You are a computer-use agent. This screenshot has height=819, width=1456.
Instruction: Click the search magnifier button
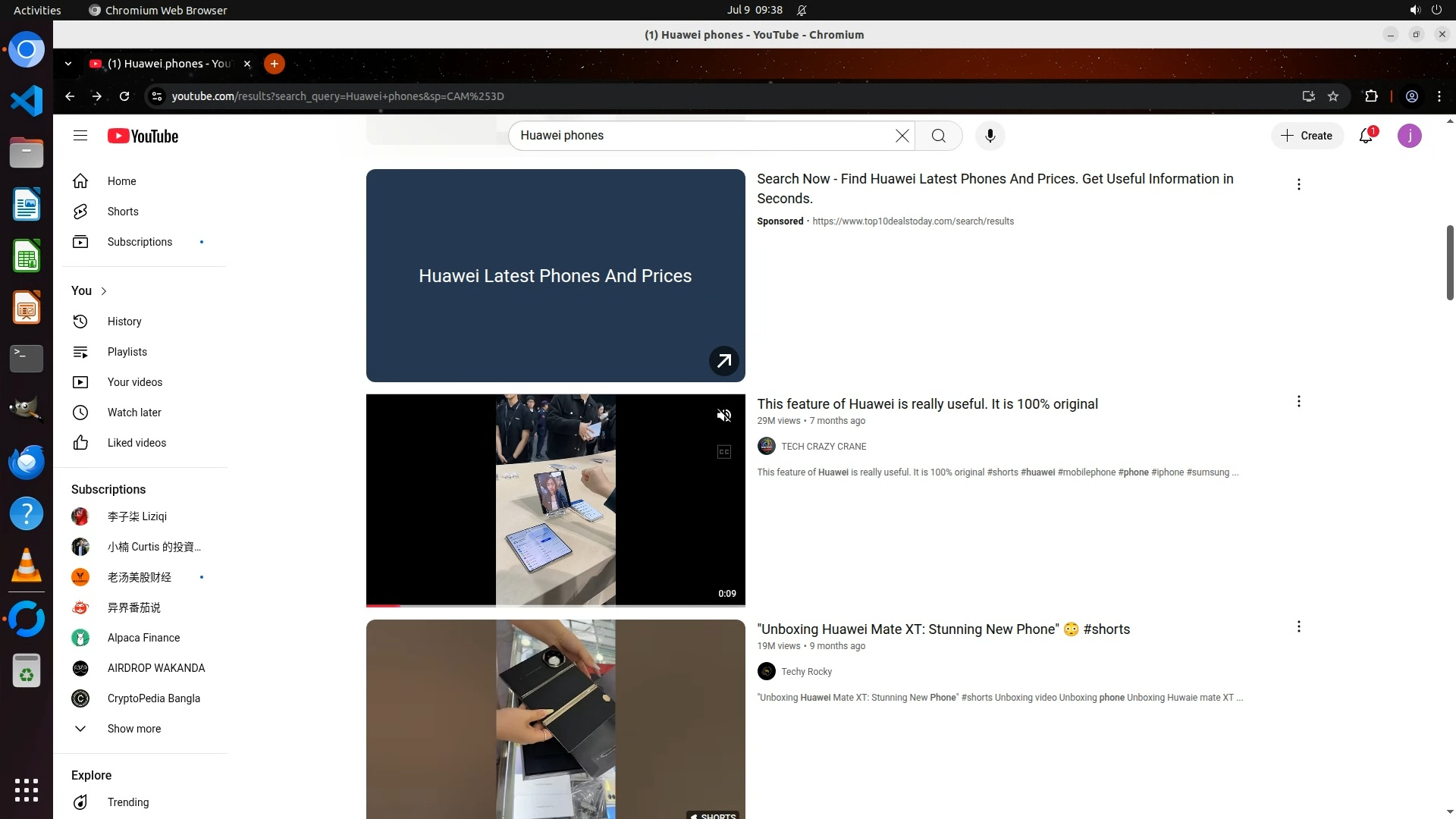[939, 136]
